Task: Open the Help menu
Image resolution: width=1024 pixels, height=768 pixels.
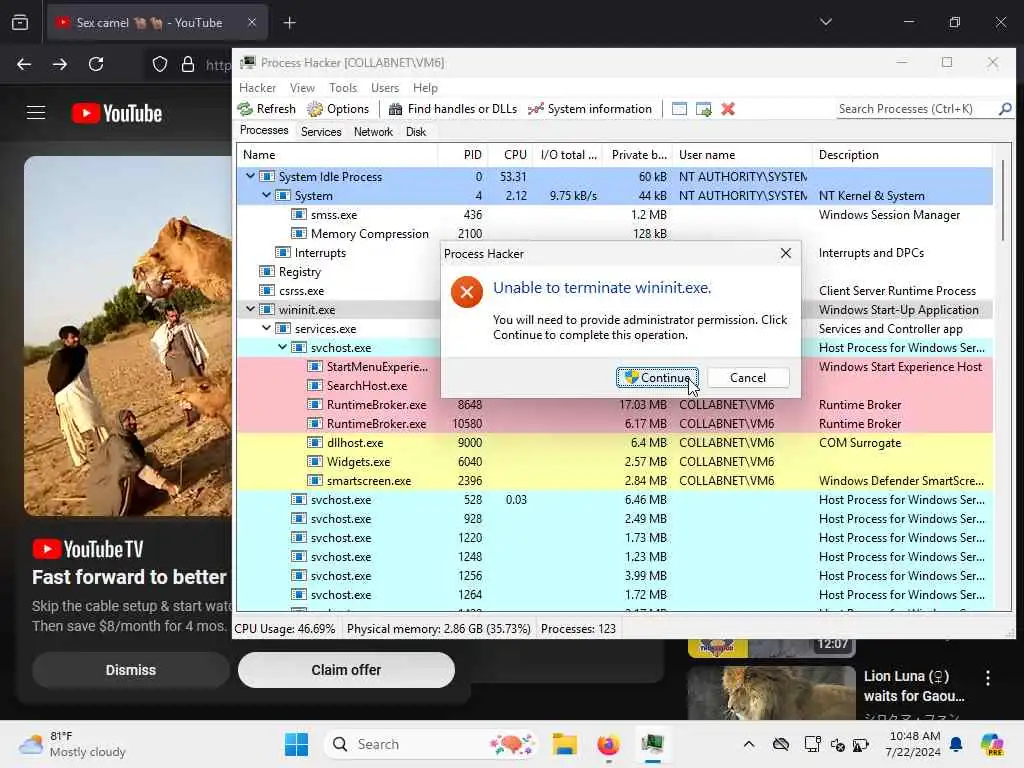Action: tap(425, 88)
